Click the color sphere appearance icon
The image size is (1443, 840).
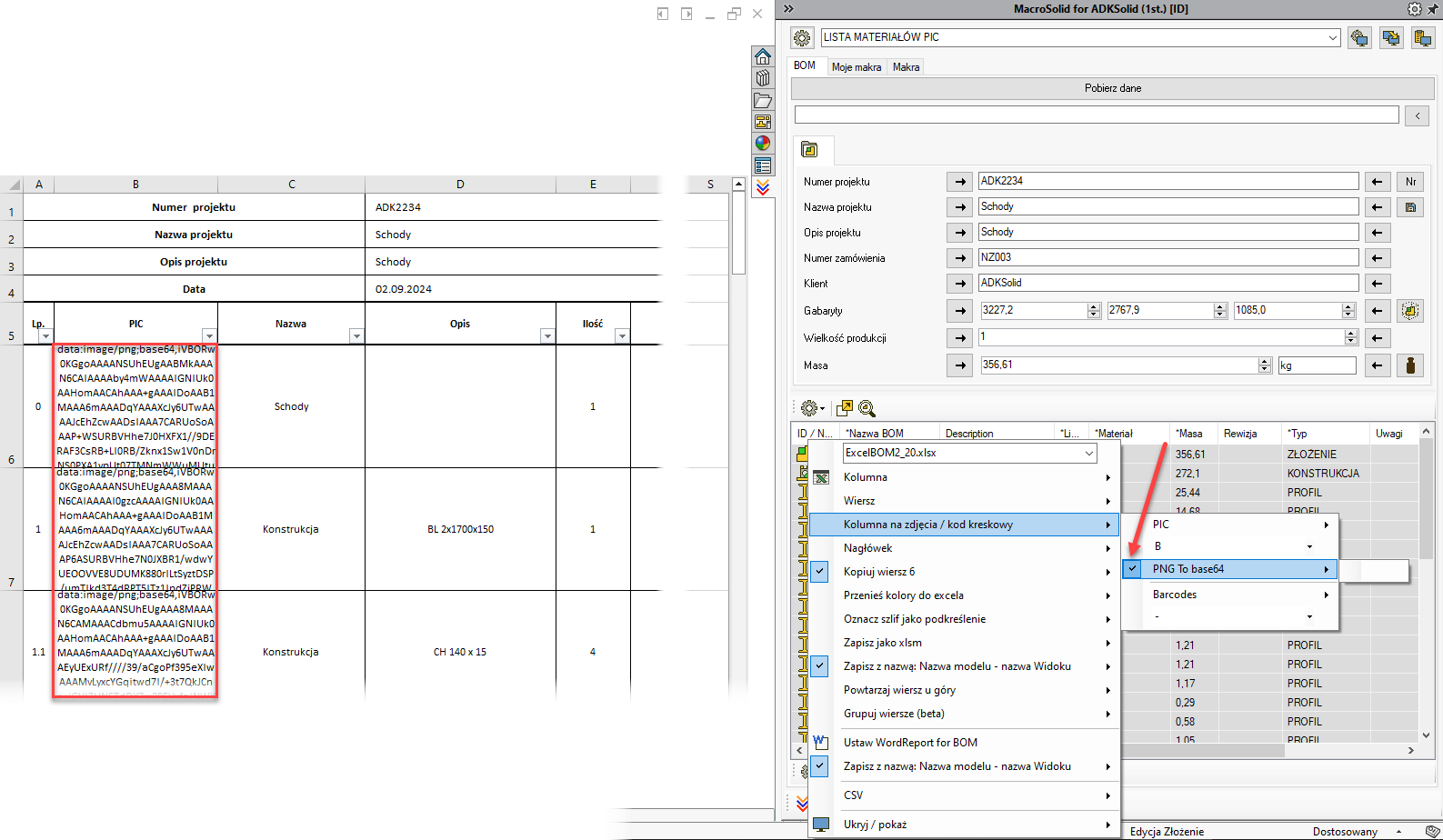click(762, 144)
